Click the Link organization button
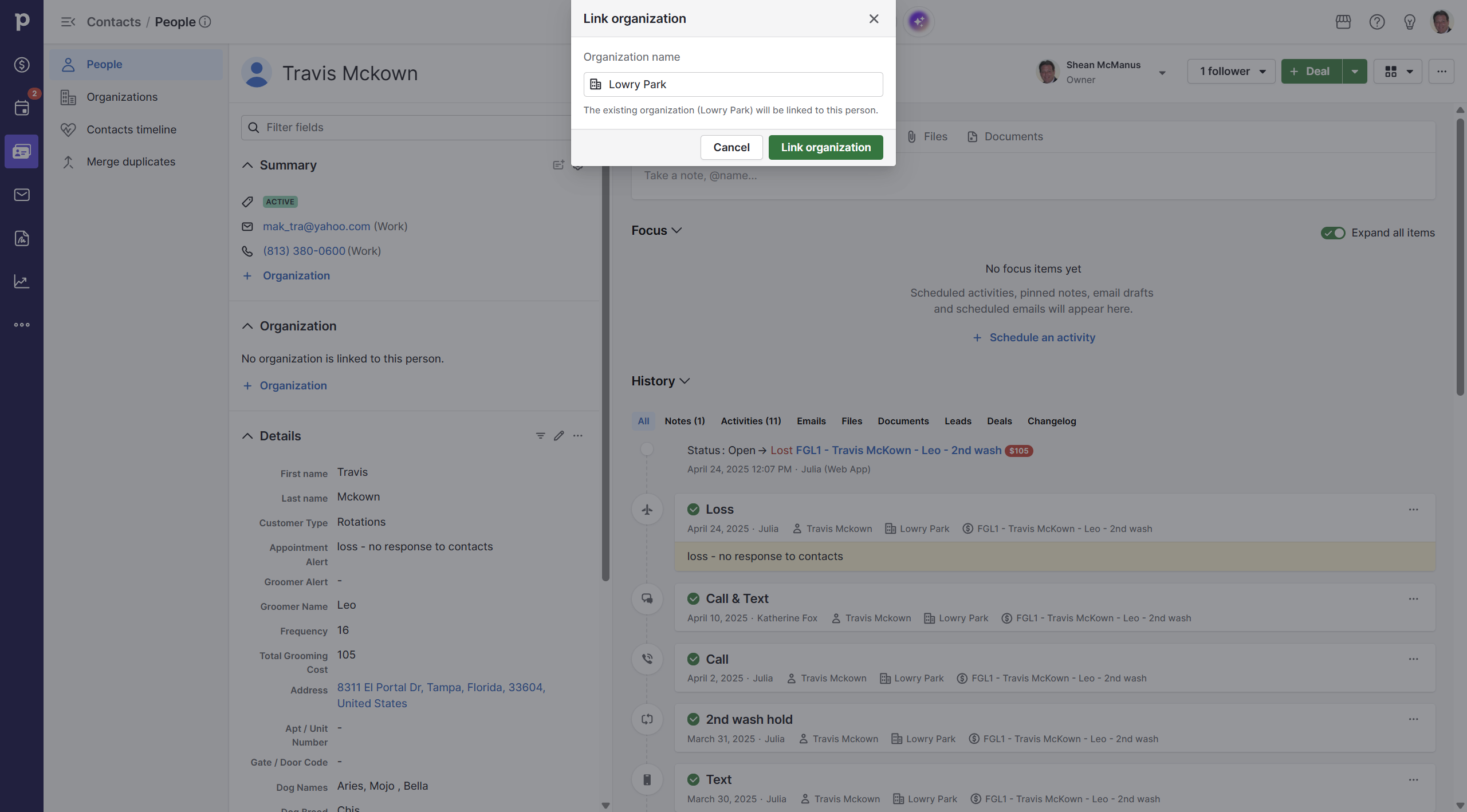The width and height of the screenshot is (1467, 812). (x=825, y=147)
